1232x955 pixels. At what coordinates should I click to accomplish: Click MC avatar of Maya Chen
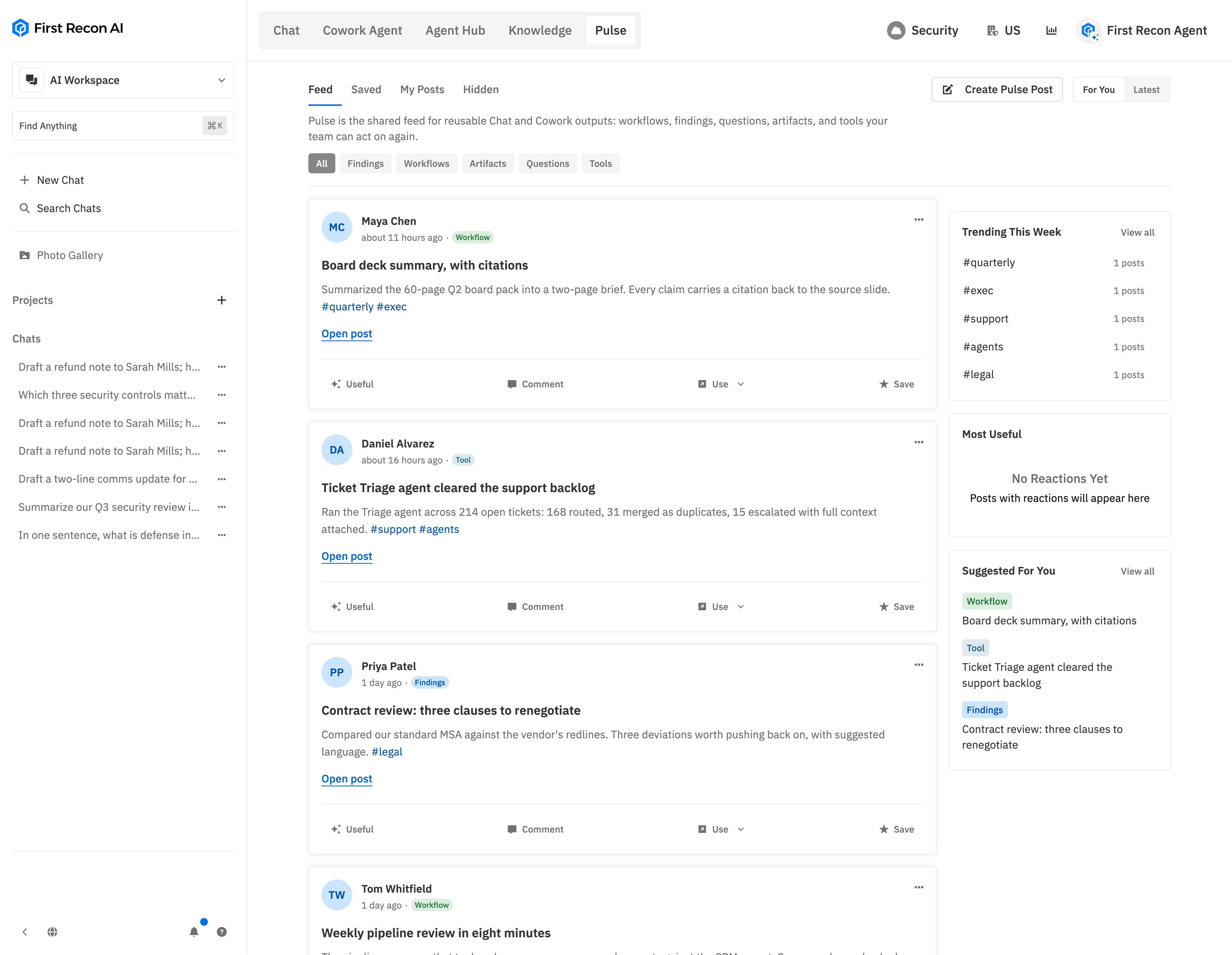(337, 227)
